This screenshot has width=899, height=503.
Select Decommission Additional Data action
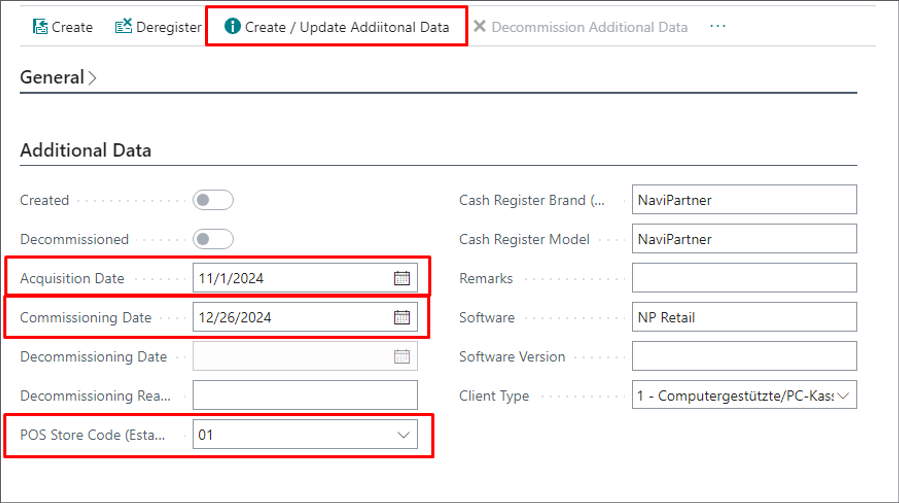(x=590, y=27)
